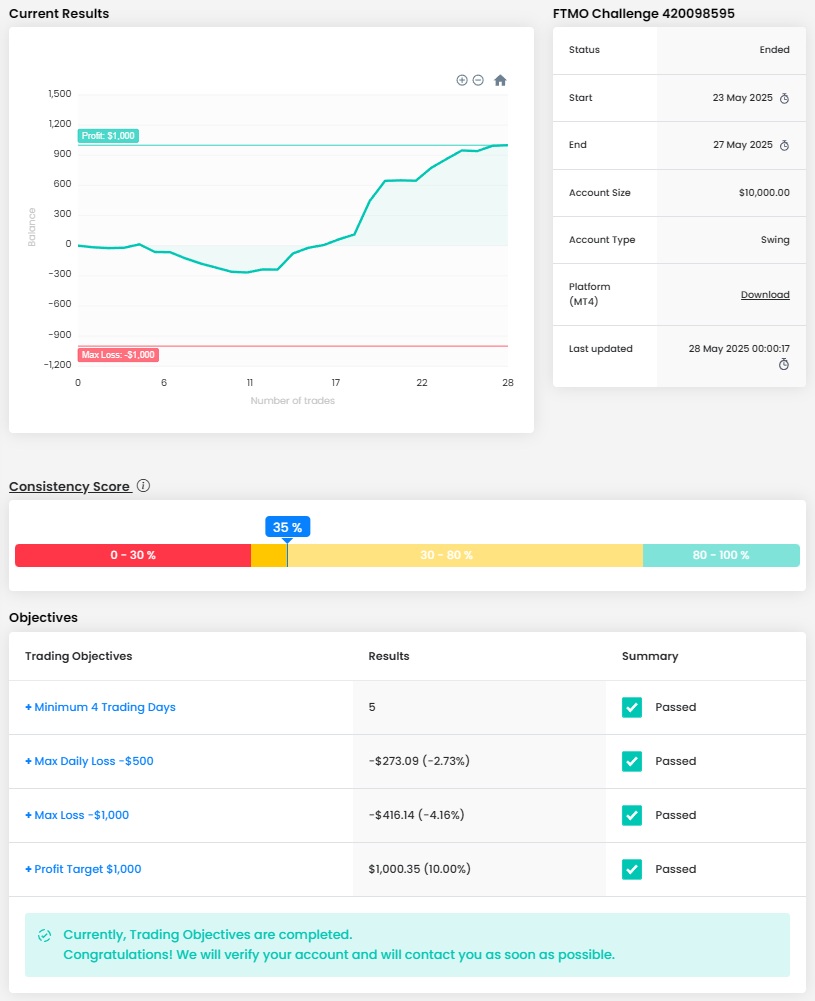Image resolution: width=815 pixels, height=1001 pixels.
Task: Click the check icon in objectives completed banner
Action: pyautogui.click(x=44, y=935)
